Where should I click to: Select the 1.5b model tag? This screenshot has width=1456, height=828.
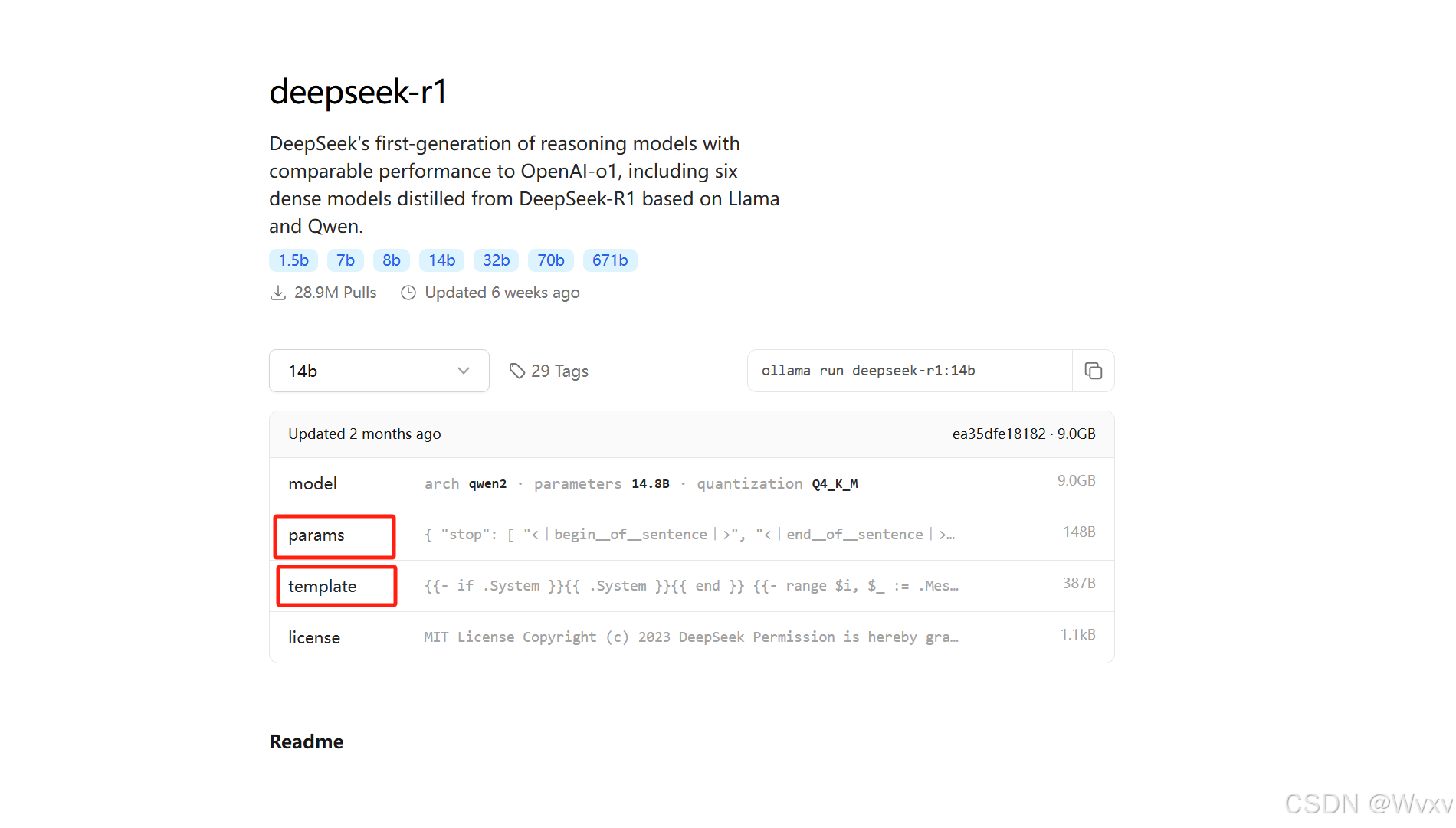(x=293, y=260)
